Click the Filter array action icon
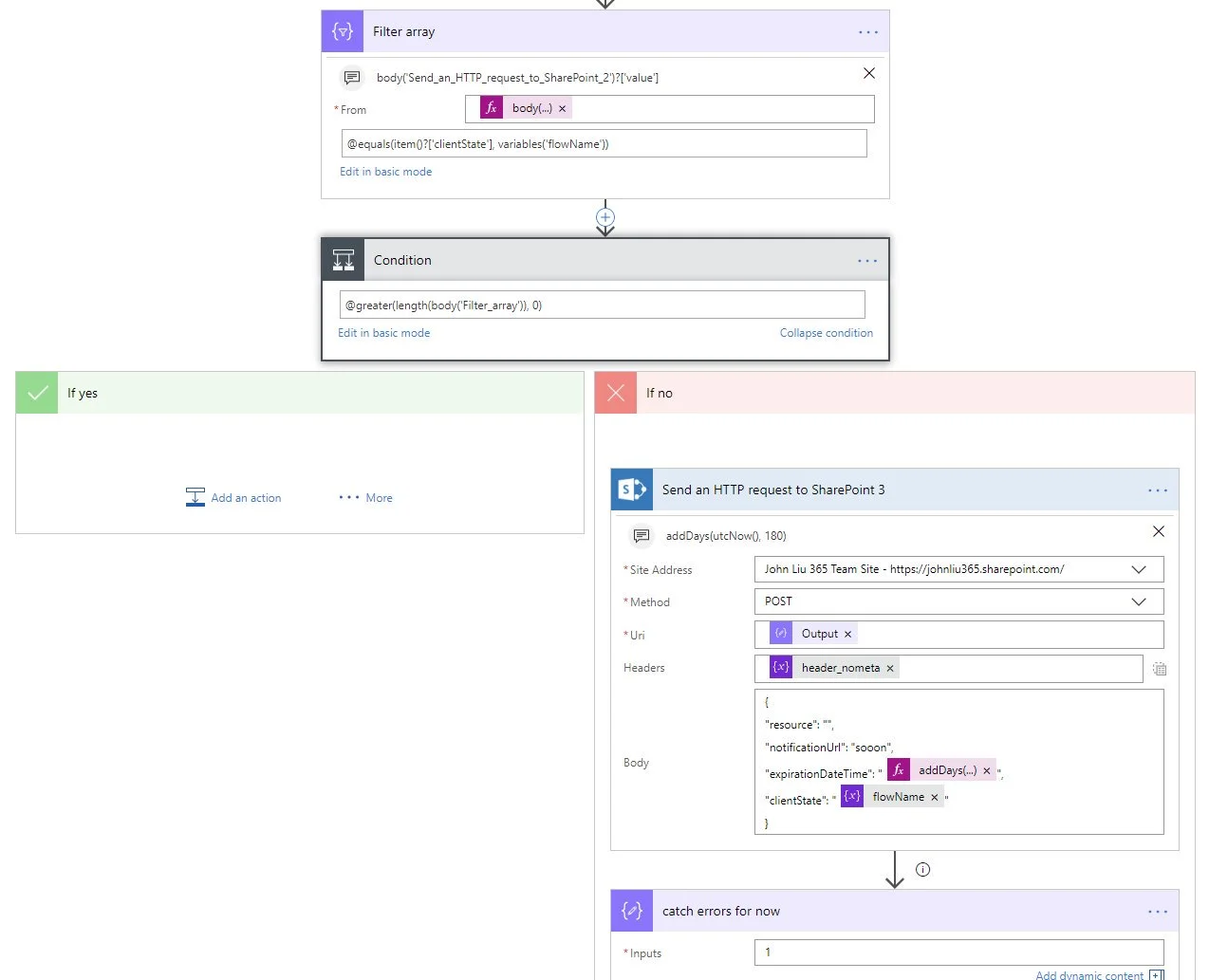The width and height of the screenshot is (1209, 980). pyautogui.click(x=343, y=31)
